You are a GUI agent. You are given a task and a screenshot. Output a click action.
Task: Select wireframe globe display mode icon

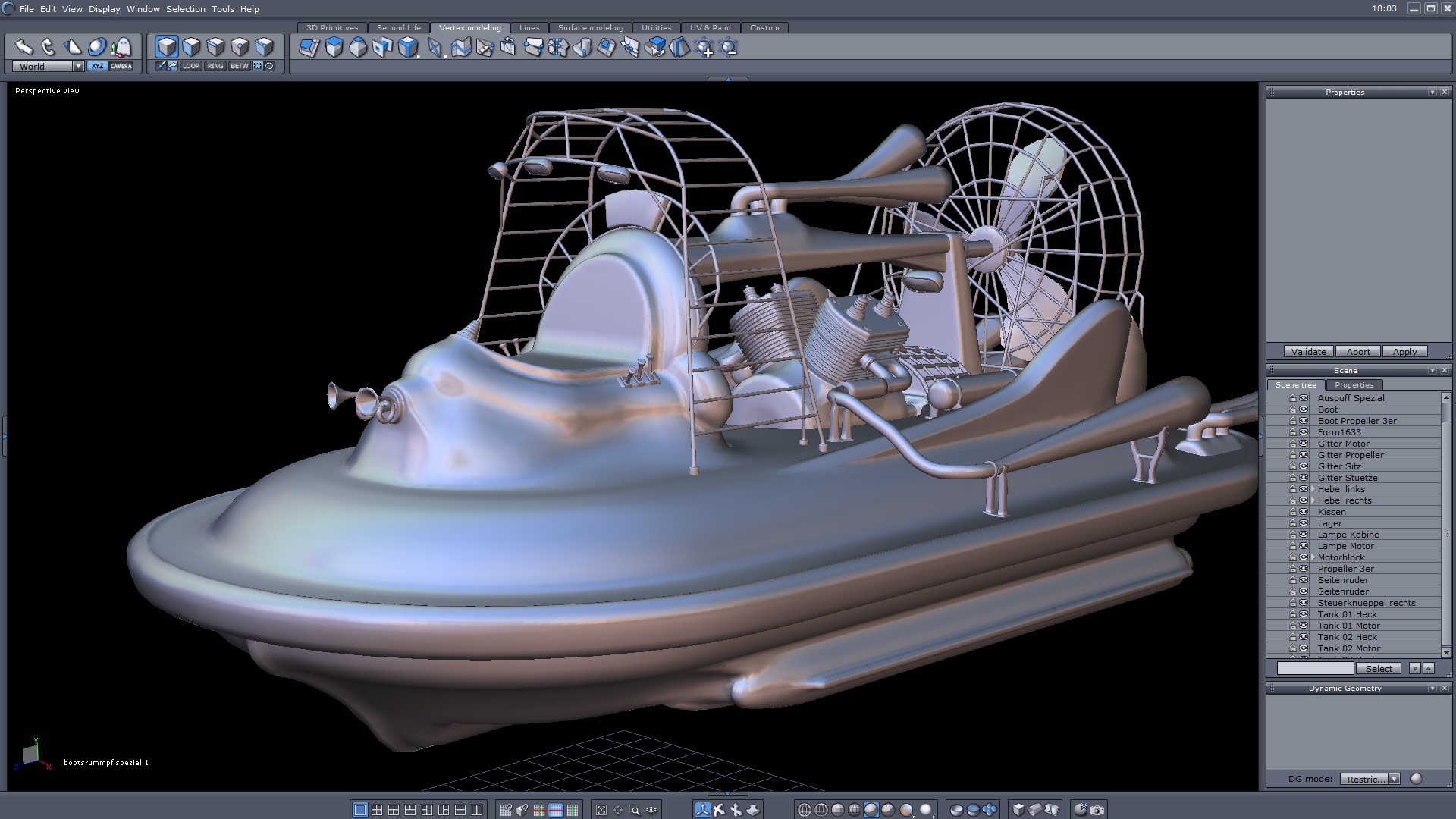click(x=805, y=810)
